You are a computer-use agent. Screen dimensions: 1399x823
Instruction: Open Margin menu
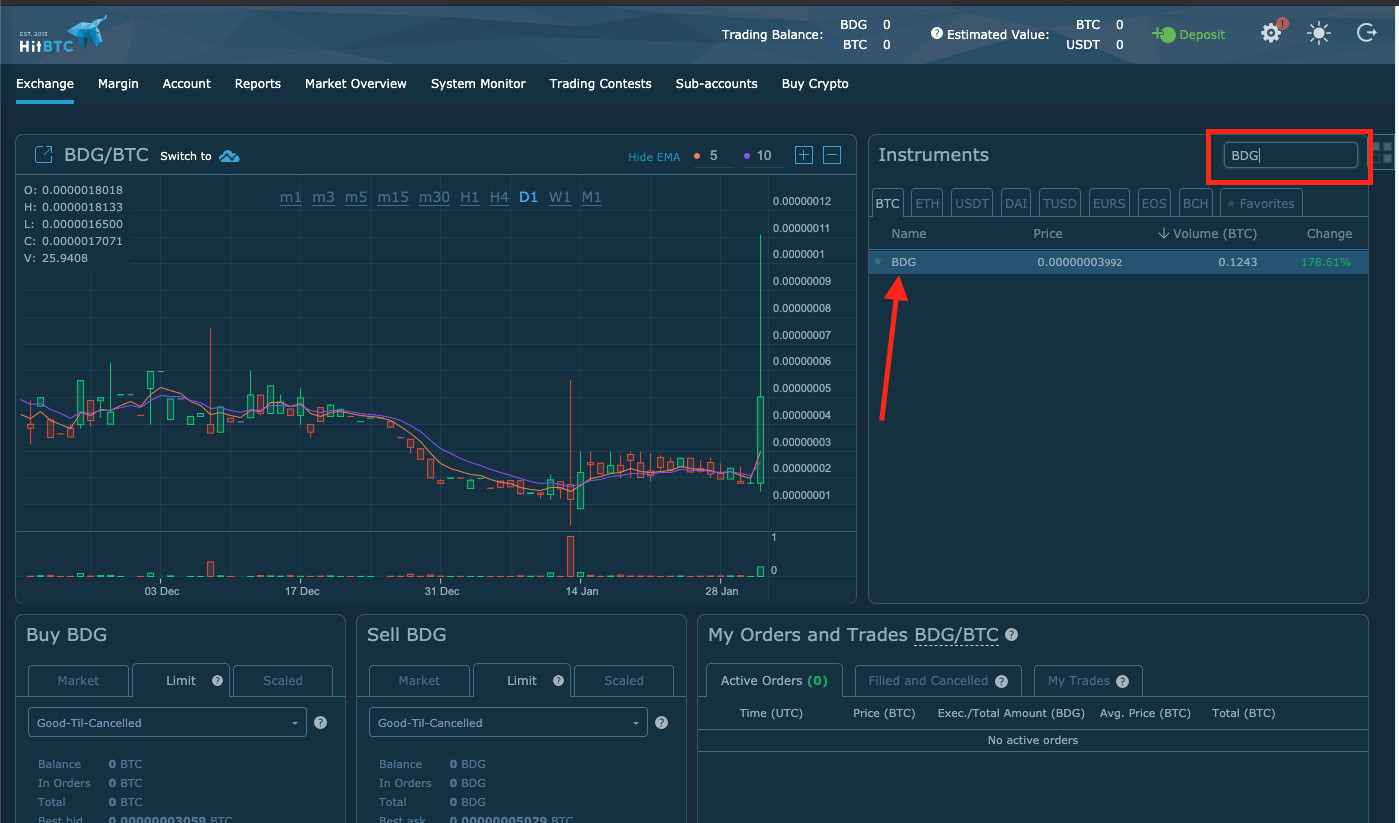coord(118,84)
